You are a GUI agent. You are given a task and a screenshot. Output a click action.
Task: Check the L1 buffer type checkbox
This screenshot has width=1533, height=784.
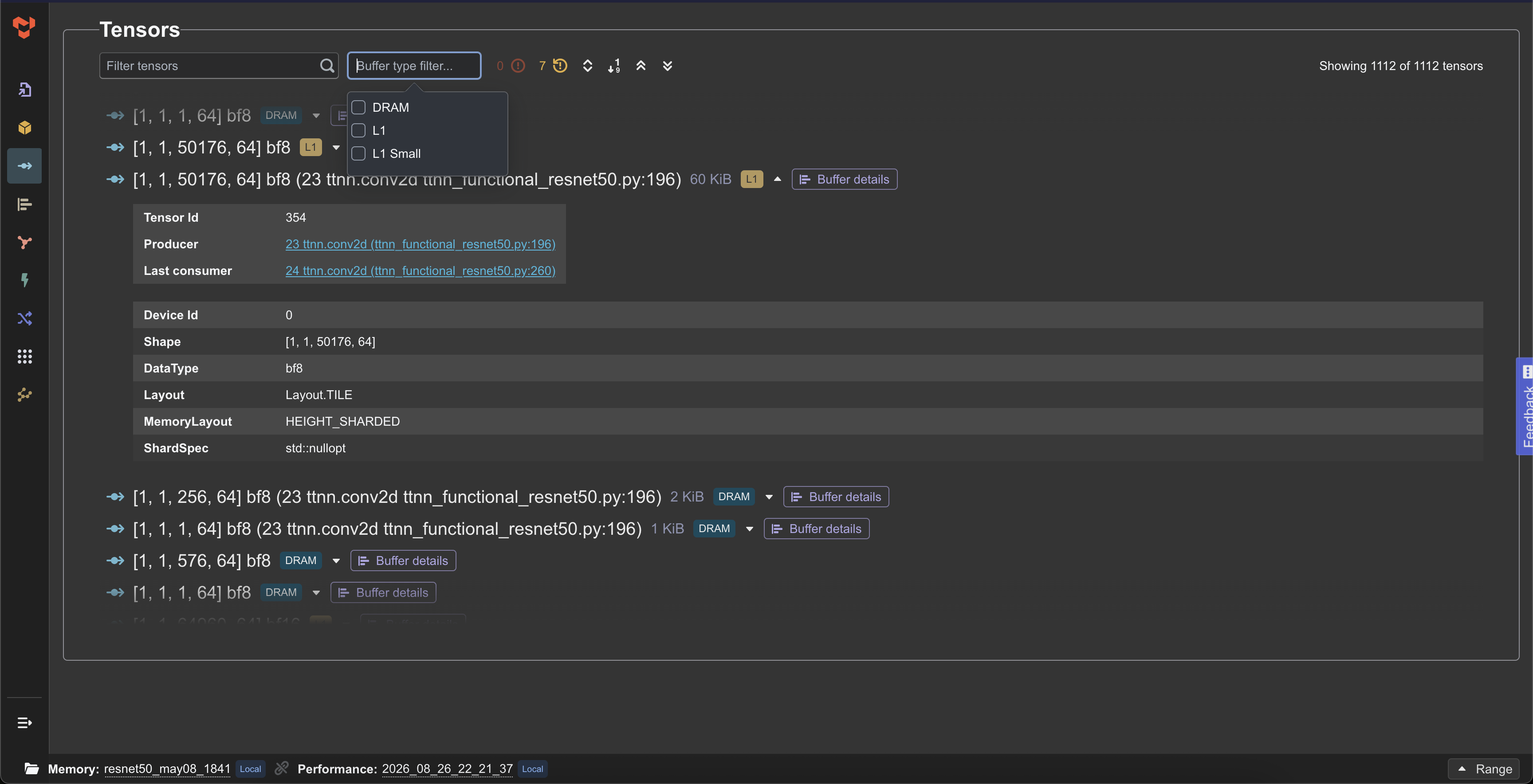(x=358, y=130)
